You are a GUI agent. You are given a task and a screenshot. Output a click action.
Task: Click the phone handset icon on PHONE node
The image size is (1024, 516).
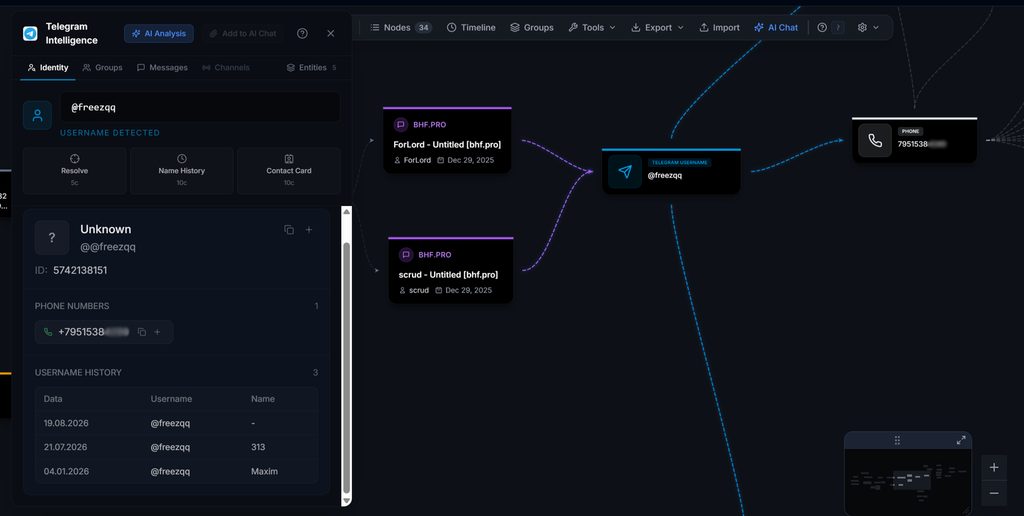(x=875, y=140)
